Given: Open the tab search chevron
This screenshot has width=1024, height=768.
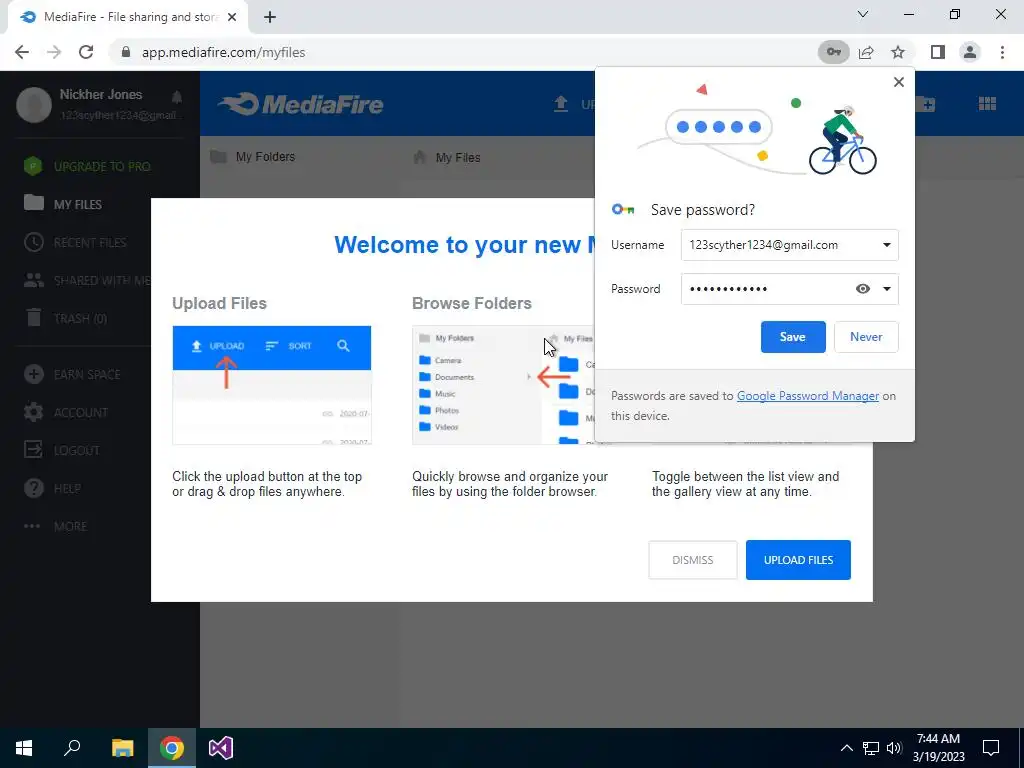Looking at the screenshot, I should pyautogui.click(x=863, y=14).
